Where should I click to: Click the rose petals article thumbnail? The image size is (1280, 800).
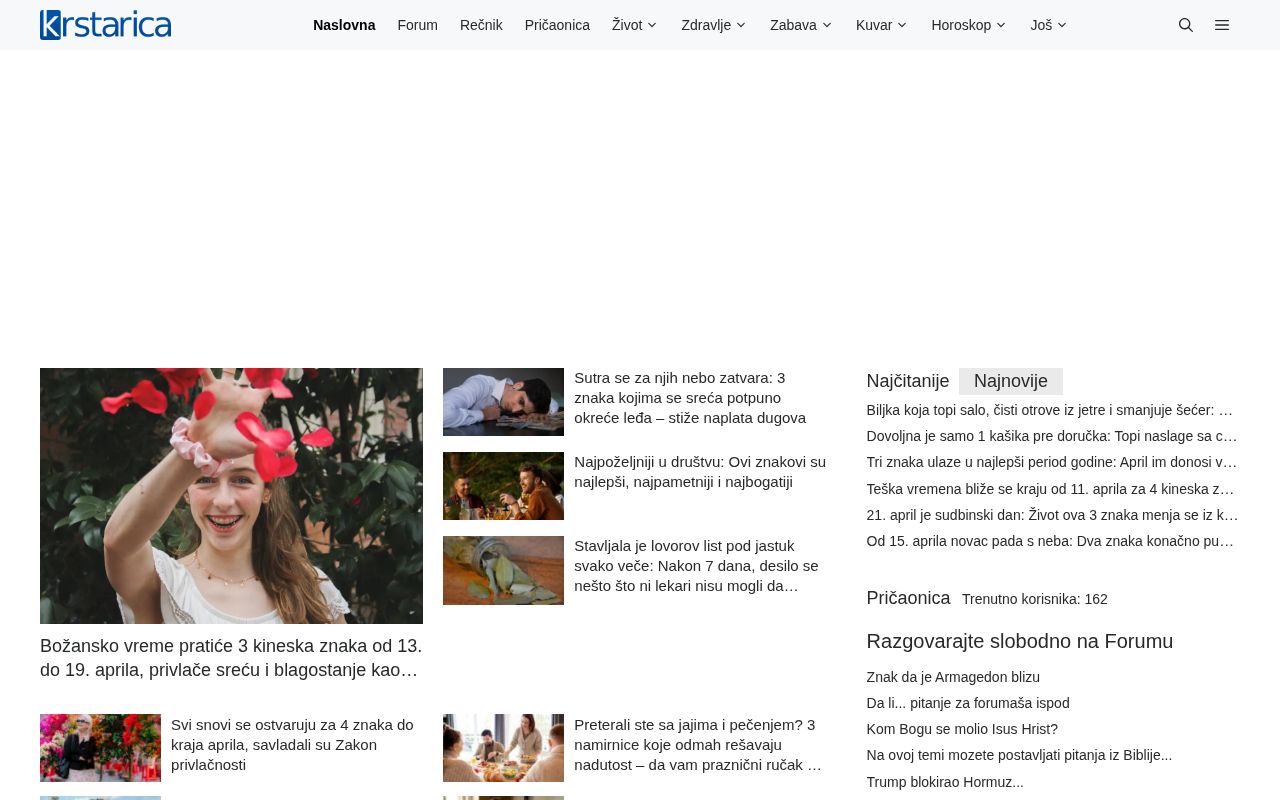coord(231,496)
